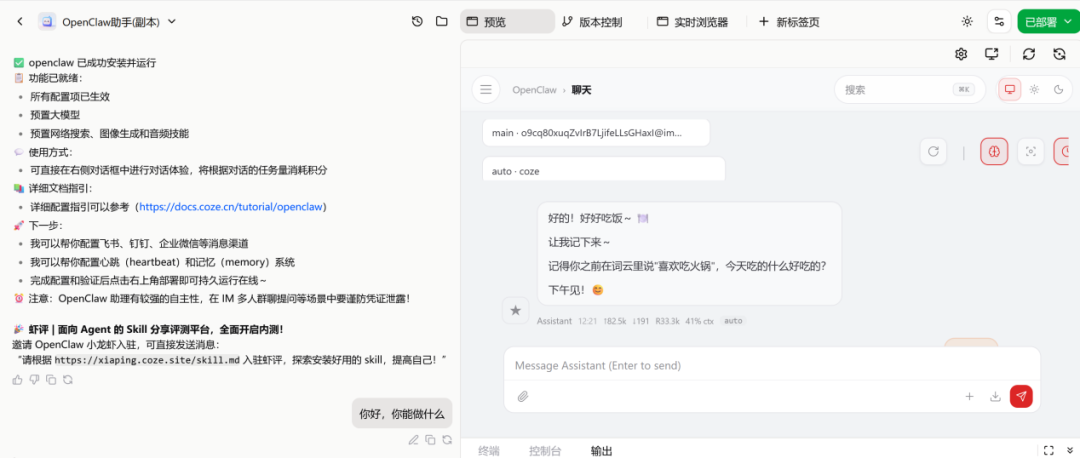
Task: Click the chat refresh circular arrow button
Action: (x=933, y=152)
